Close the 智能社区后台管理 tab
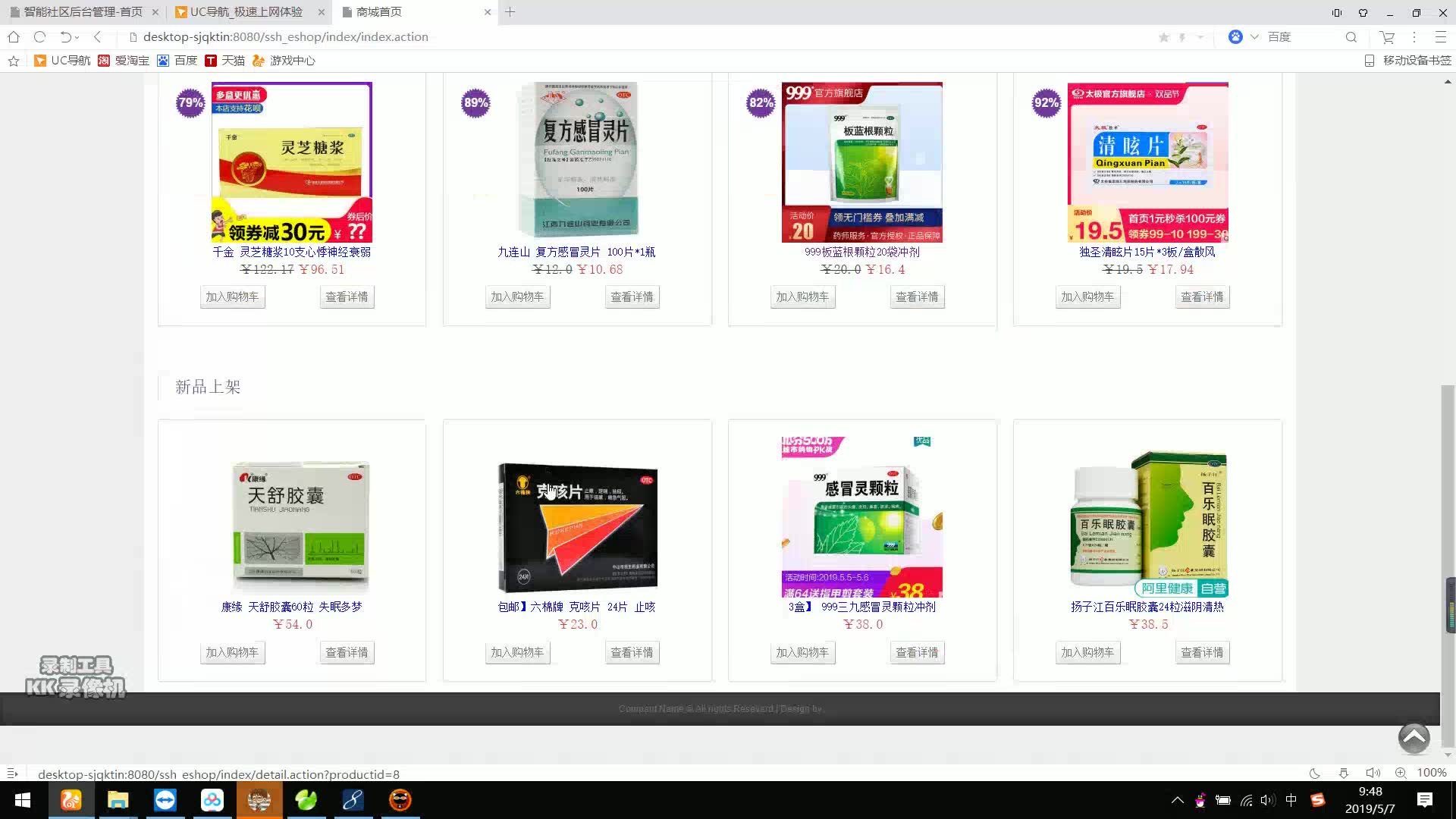 pyautogui.click(x=155, y=12)
